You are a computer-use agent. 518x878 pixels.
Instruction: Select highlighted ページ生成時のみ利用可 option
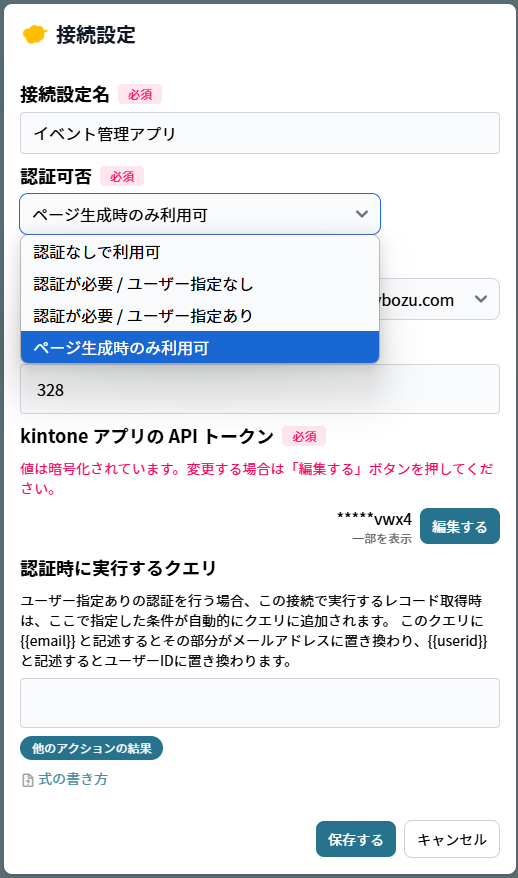[200, 347]
